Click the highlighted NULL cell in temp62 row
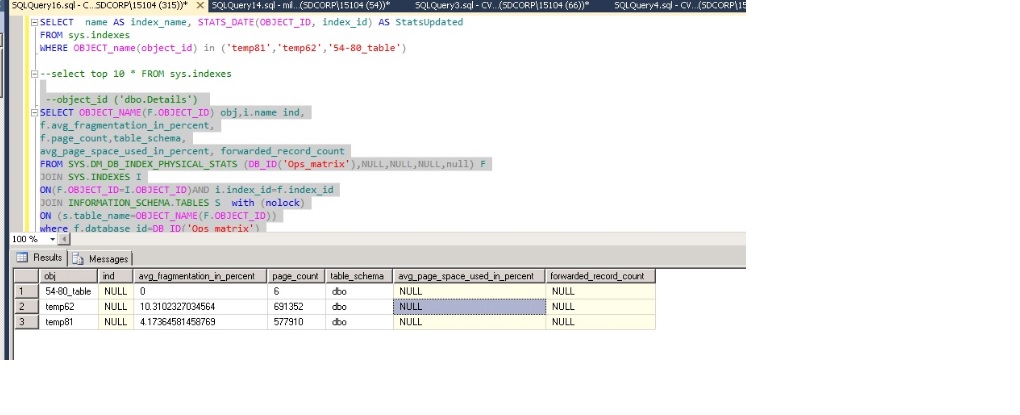This screenshot has width=1020, height=415. 469,306
